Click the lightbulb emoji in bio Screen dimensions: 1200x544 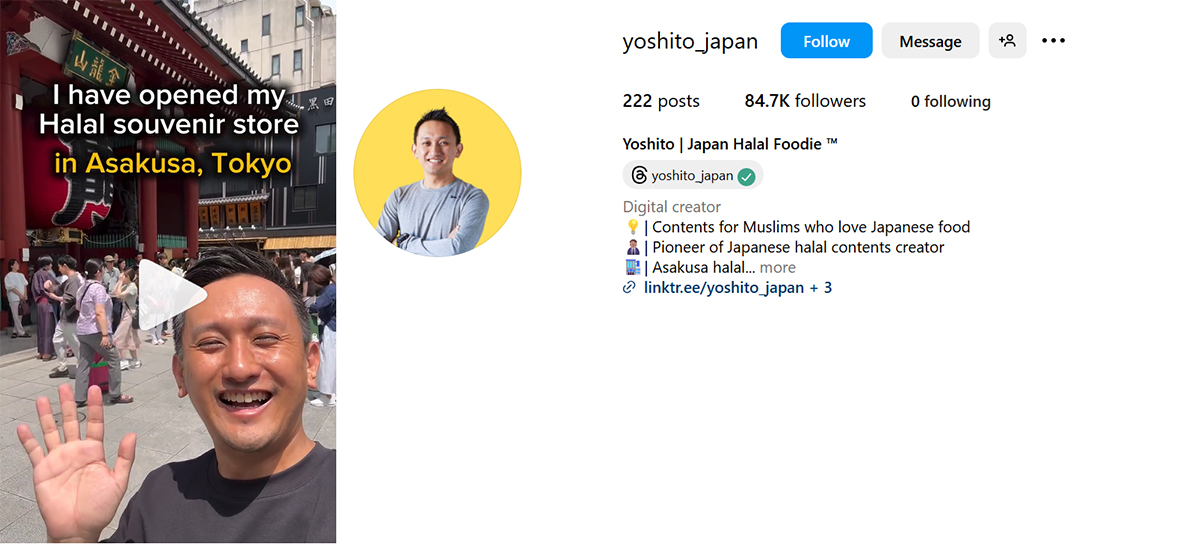tap(632, 227)
